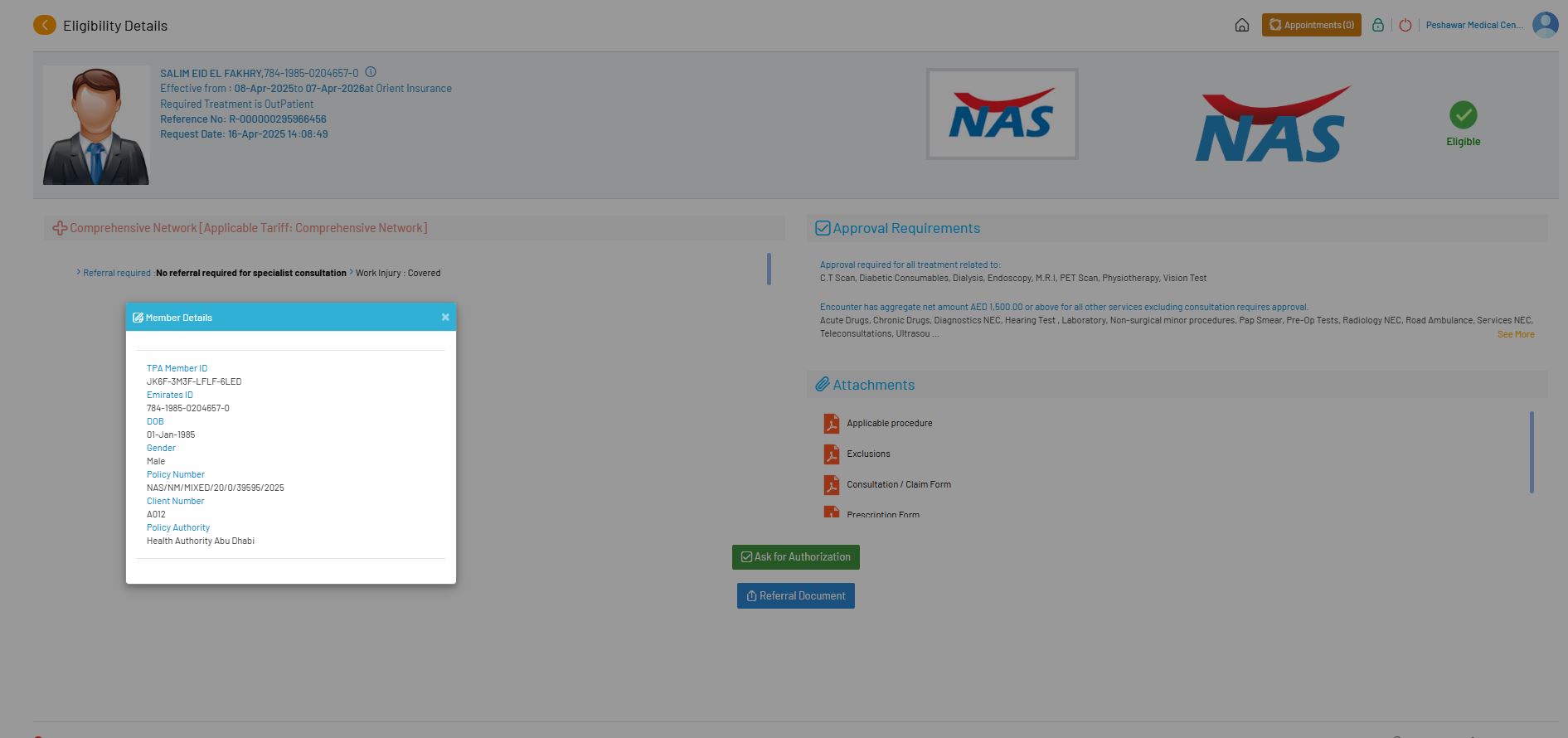This screenshot has height=738, width=1568.
Task: Click the Attachments list scrollbar
Action: [1532, 452]
